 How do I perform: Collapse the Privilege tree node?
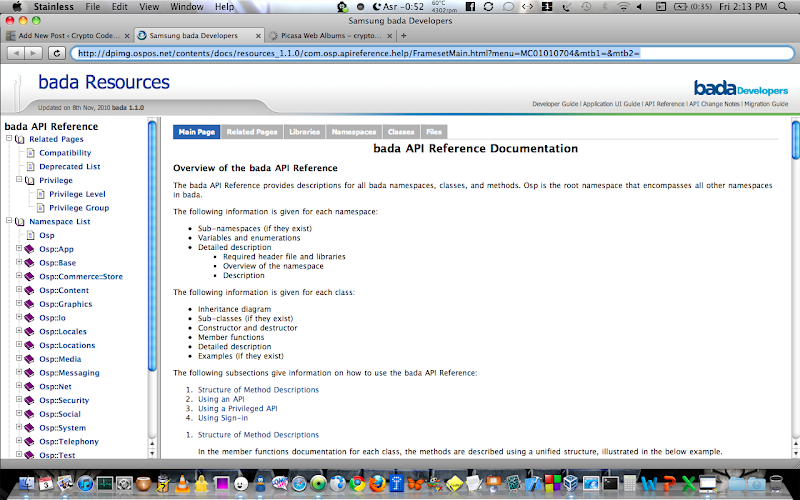tap(19, 179)
